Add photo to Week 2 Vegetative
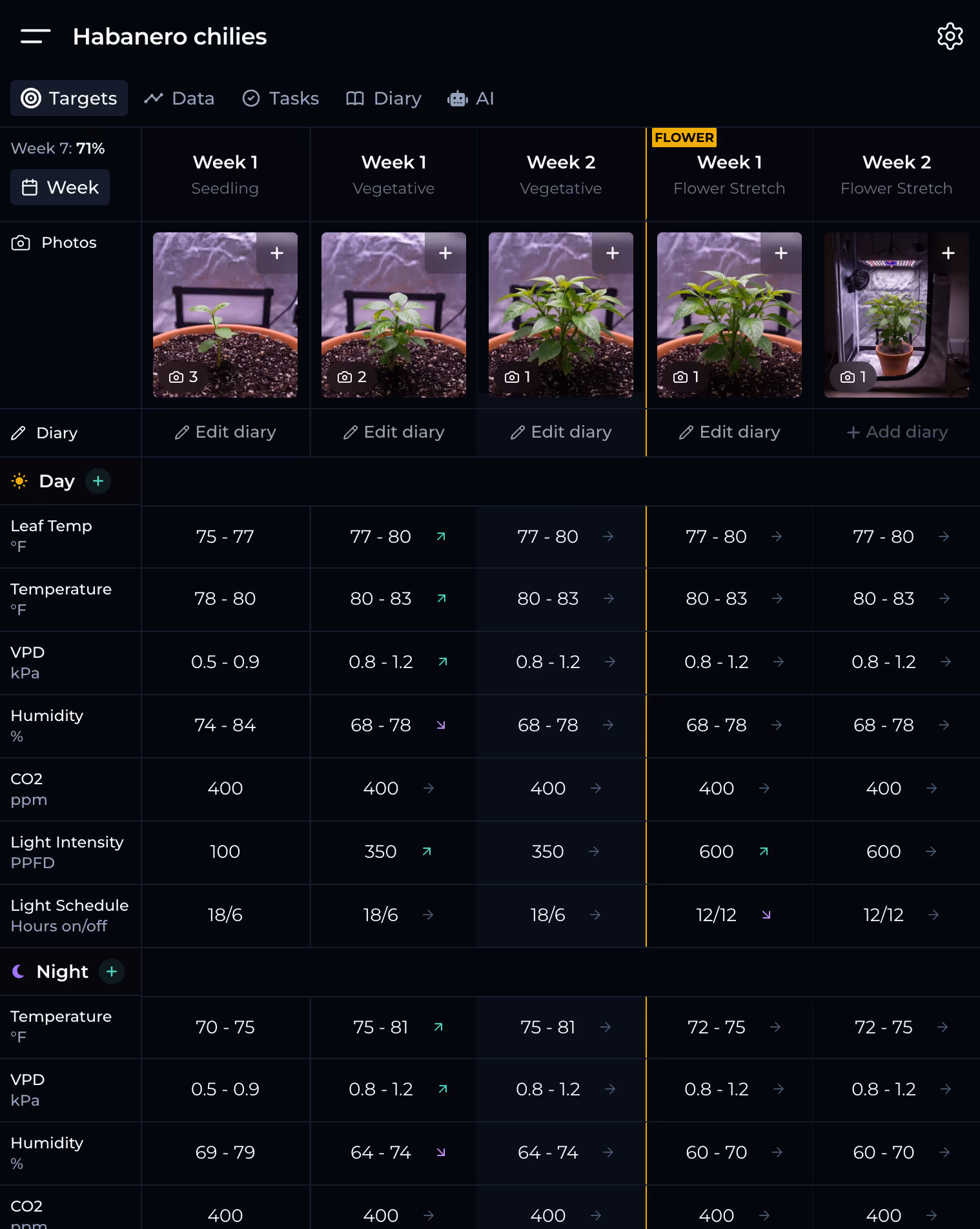The image size is (980, 1229). coord(613,253)
